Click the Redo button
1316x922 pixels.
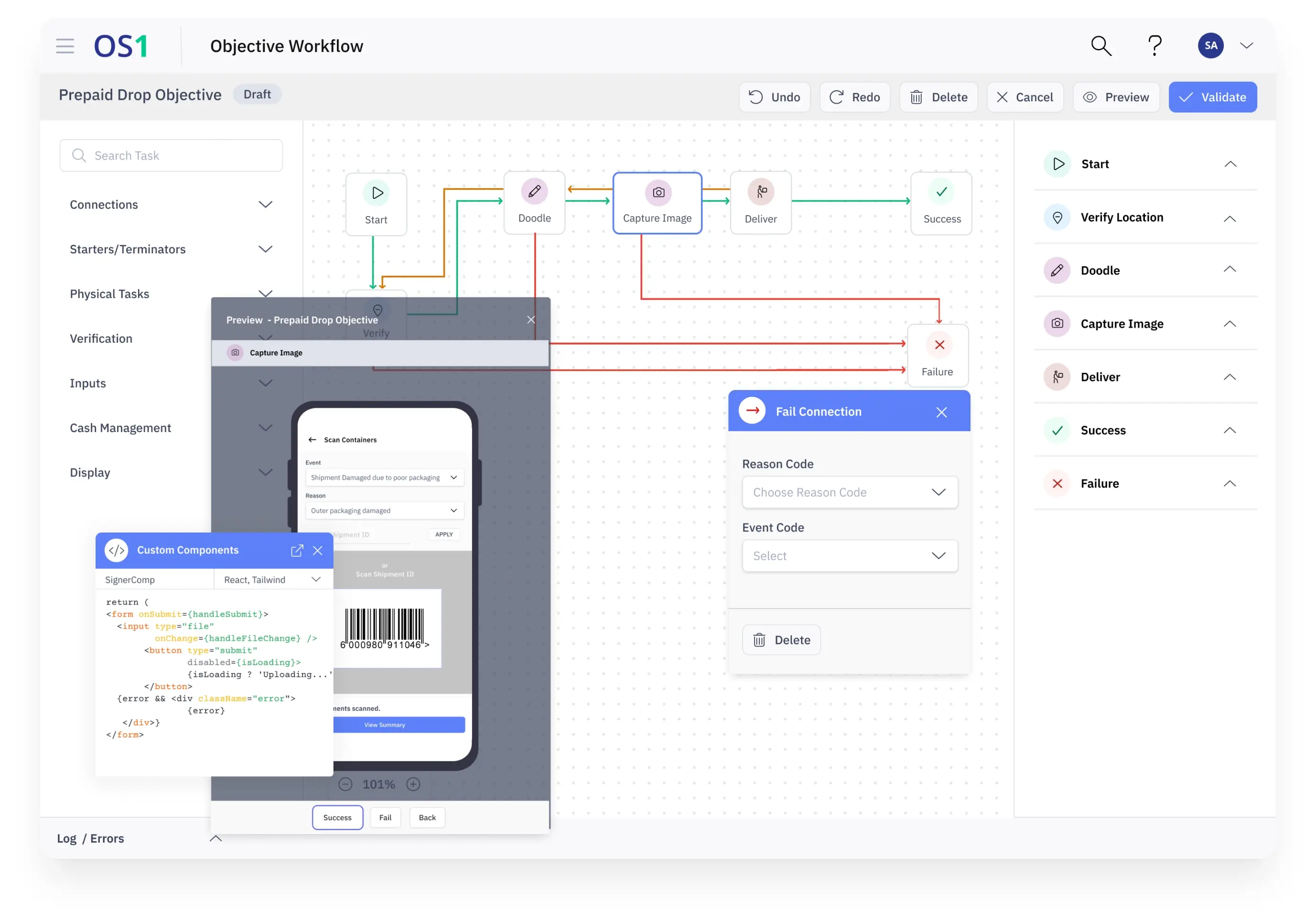point(854,97)
